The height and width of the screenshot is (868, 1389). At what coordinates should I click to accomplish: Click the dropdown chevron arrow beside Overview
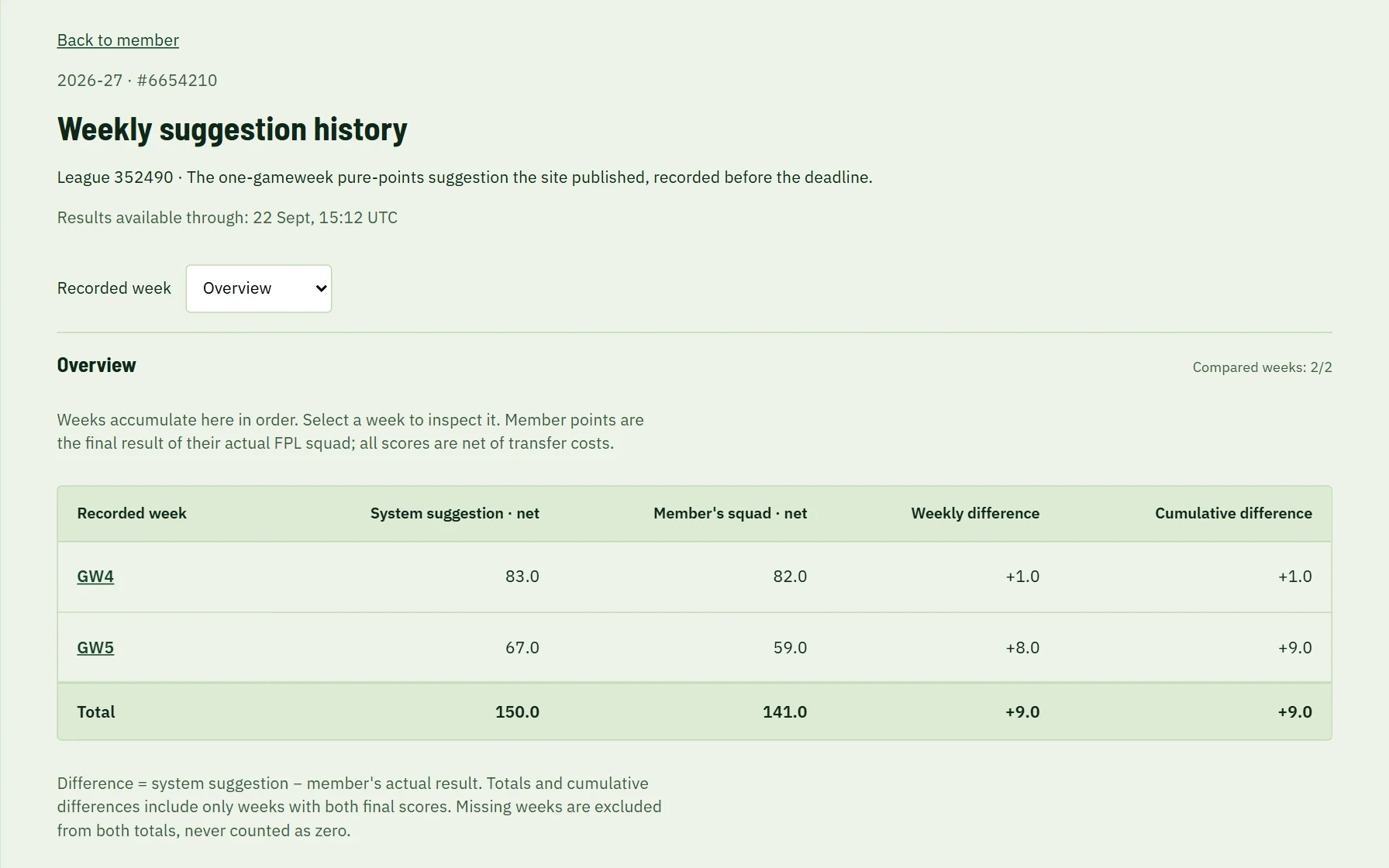321,288
